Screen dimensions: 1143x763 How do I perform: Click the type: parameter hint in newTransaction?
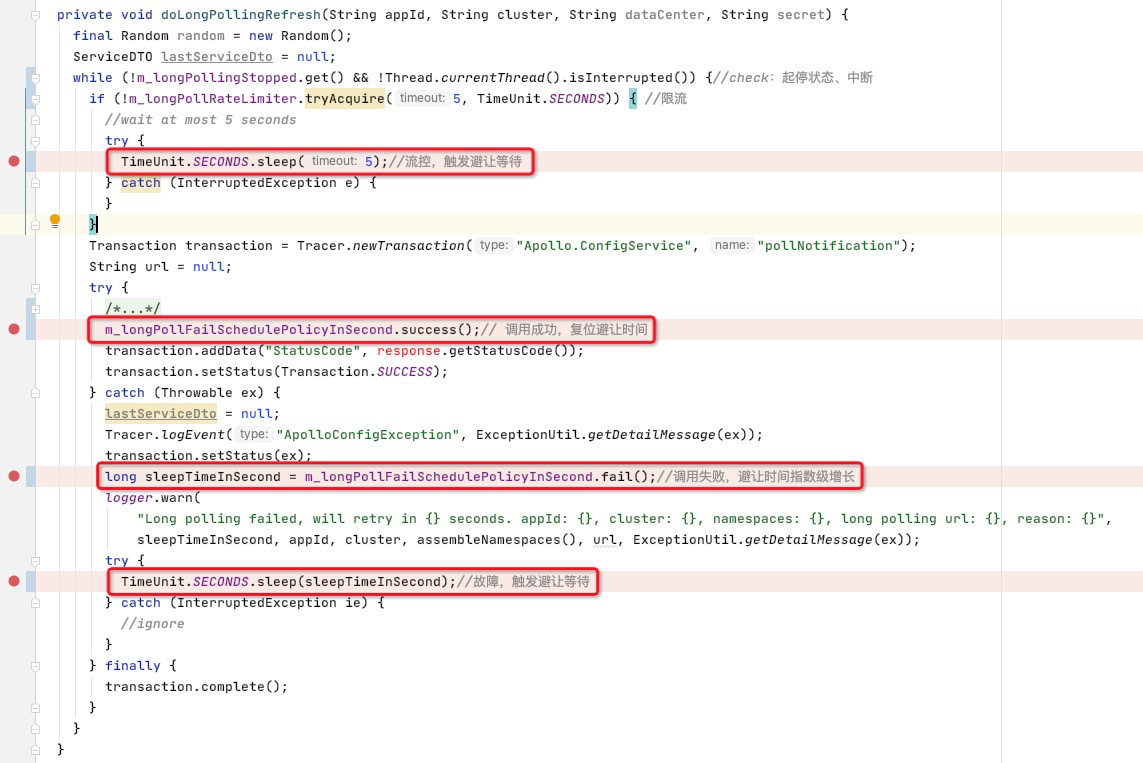494,245
